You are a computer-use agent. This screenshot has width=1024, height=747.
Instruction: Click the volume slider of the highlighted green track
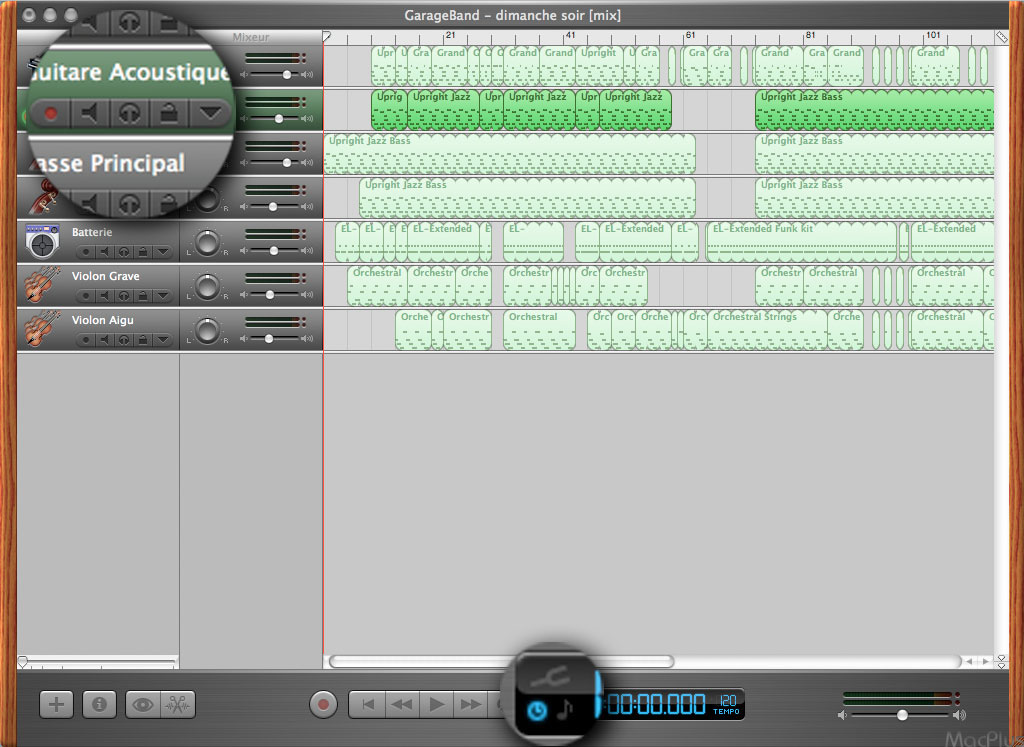[x=279, y=119]
